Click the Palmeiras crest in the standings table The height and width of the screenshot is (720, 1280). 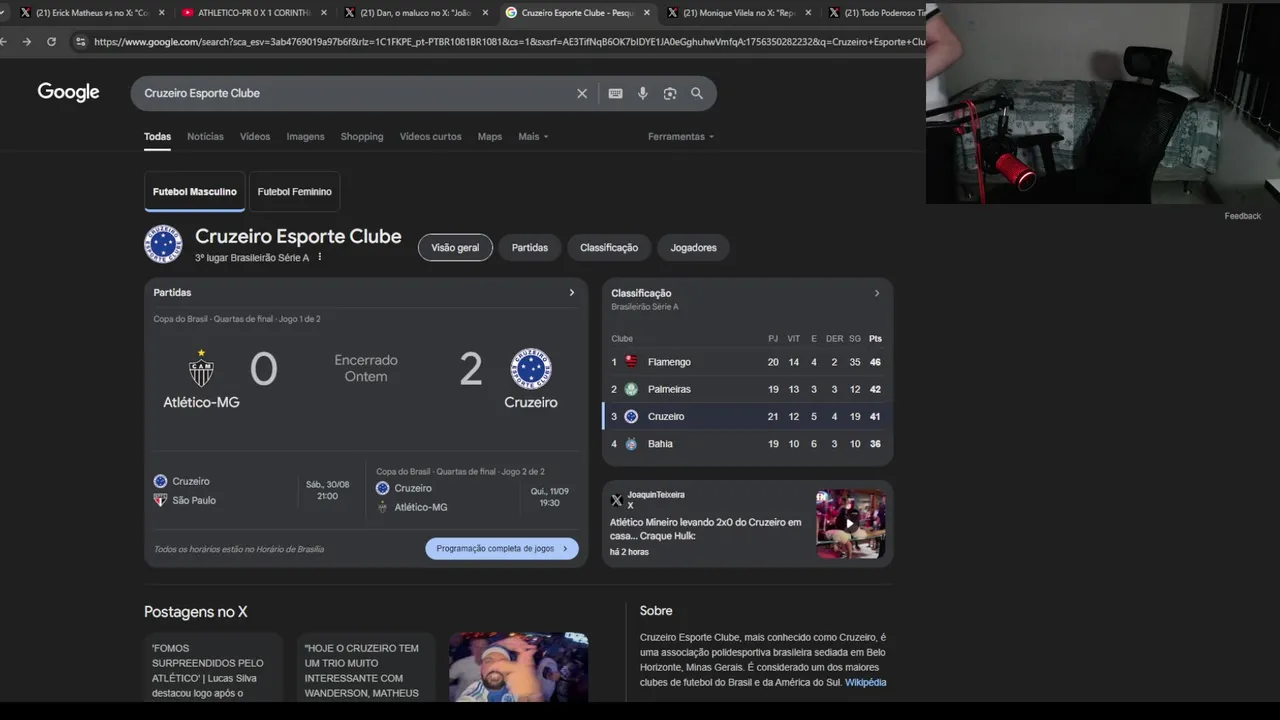click(631, 389)
